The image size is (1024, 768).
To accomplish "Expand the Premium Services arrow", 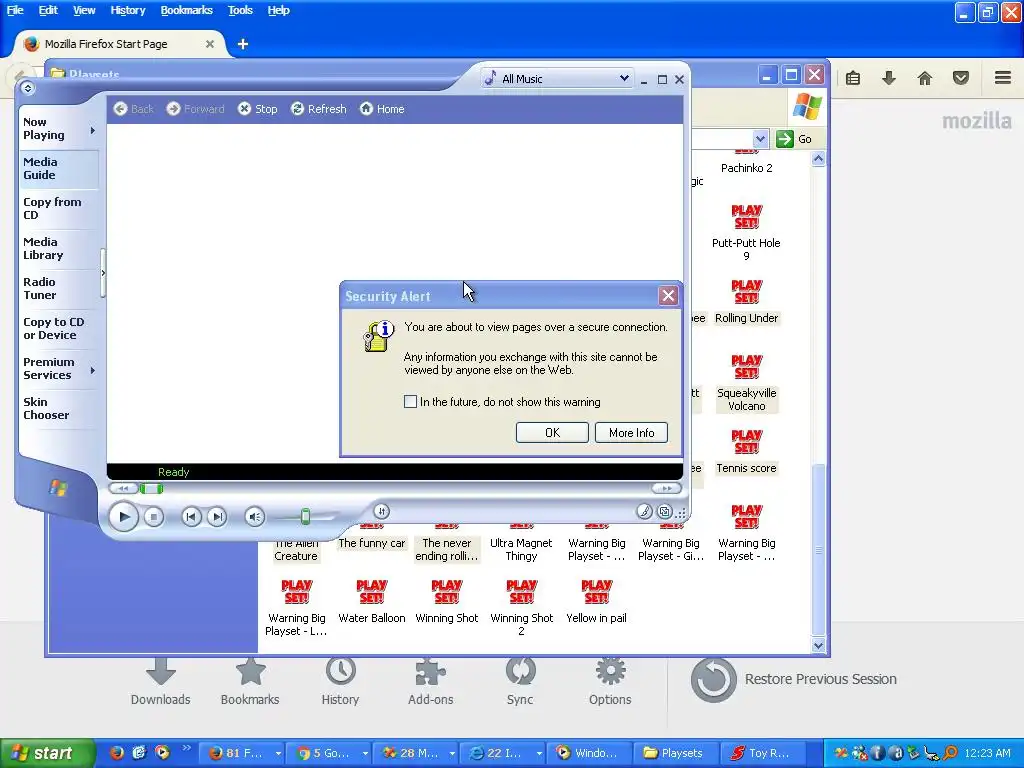I will click(x=93, y=370).
